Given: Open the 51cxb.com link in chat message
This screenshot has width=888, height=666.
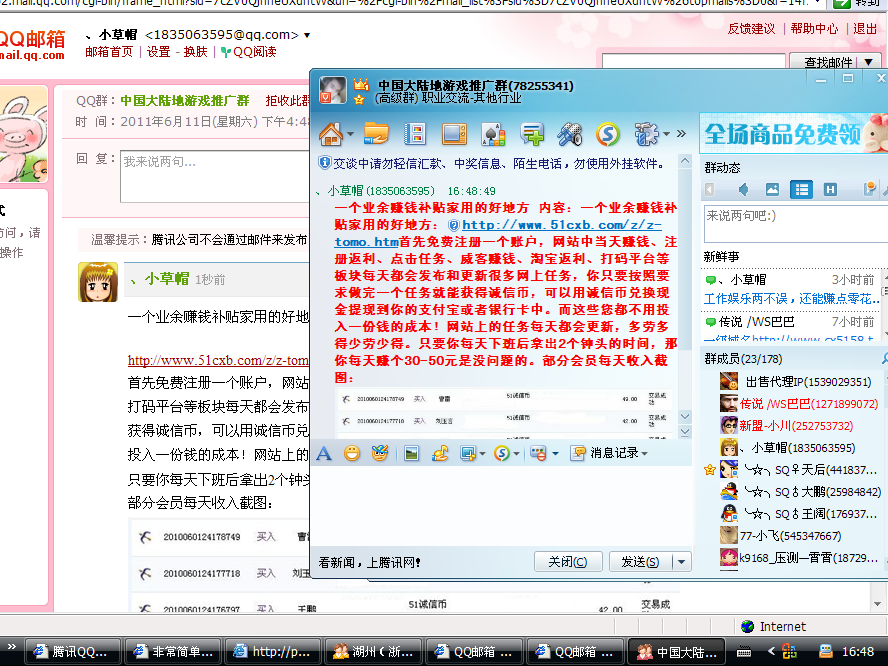Looking at the screenshot, I should click(x=561, y=225).
